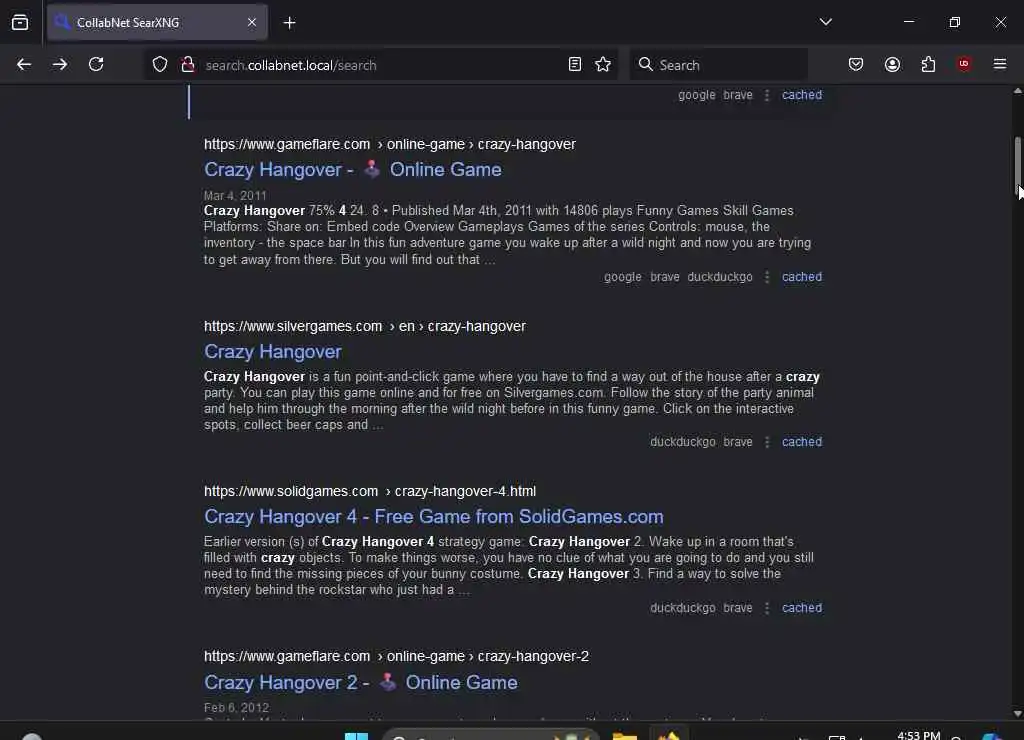Open the Windows Start button
1024x740 pixels.
pos(357,736)
